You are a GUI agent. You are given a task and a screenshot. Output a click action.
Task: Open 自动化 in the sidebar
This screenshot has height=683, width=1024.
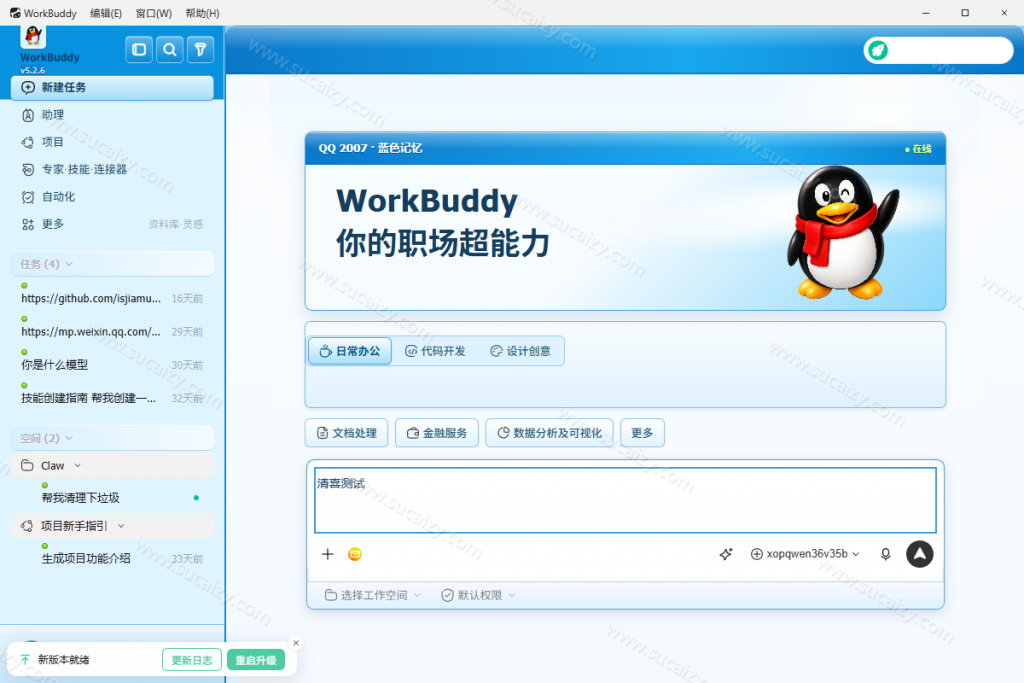112,197
